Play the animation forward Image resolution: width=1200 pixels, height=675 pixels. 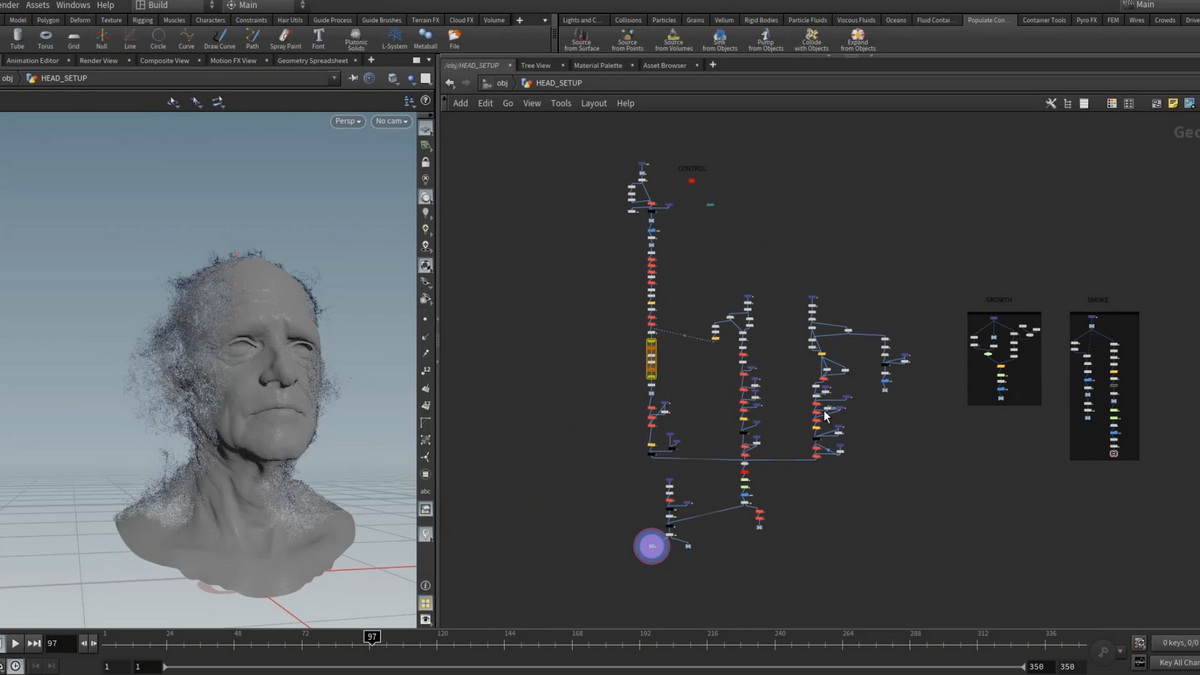15,643
